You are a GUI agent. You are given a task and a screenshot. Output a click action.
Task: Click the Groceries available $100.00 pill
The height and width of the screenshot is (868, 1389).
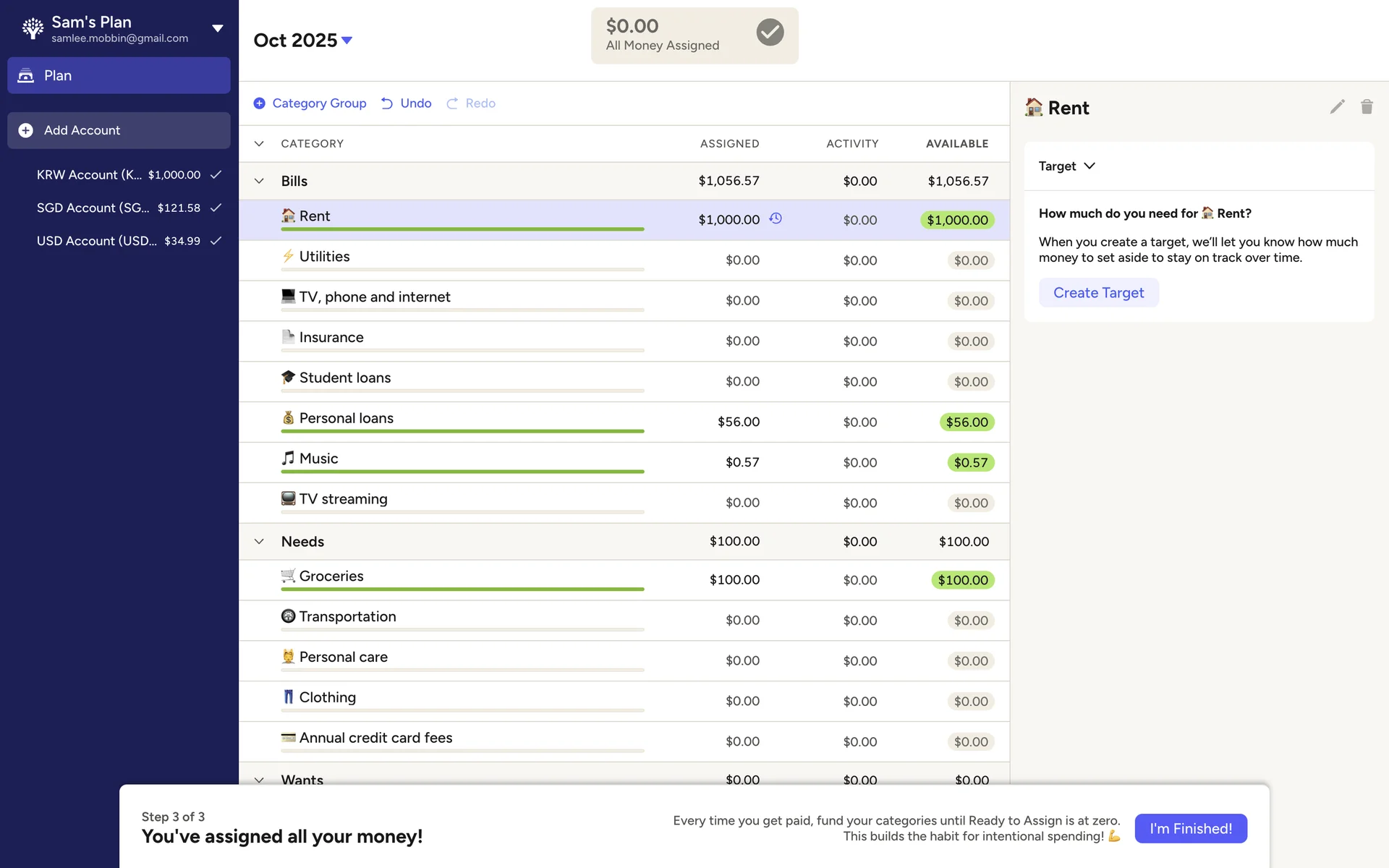pyautogui.click(x=962, y=580)
